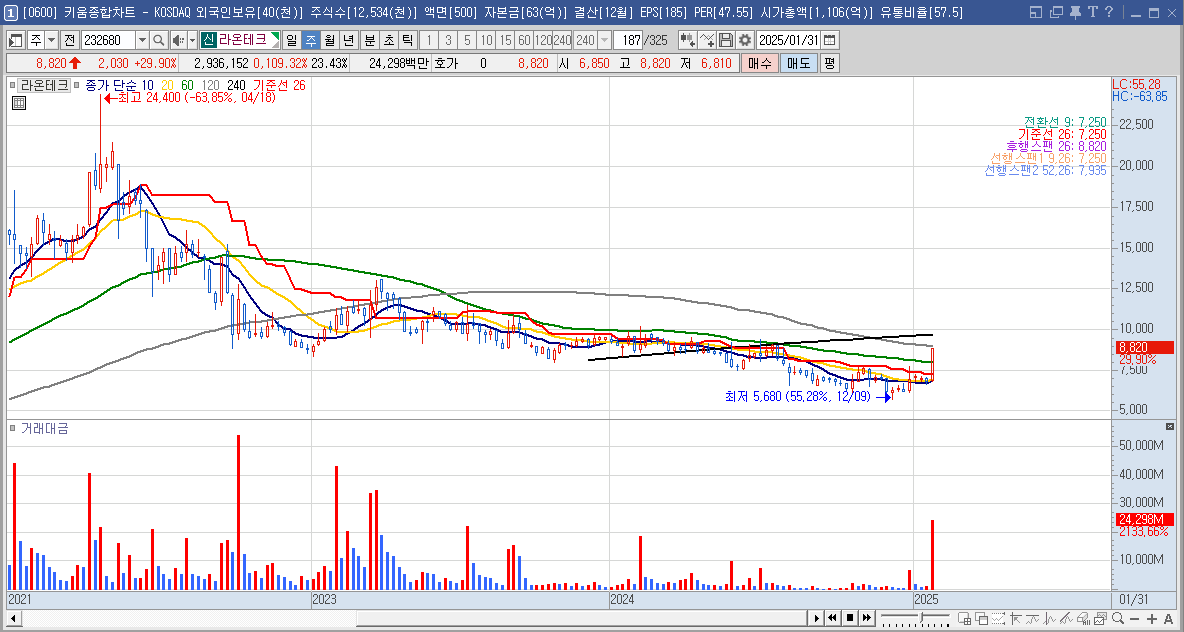Viewport: 1184px width, 632px height.
Task: Toggle the 120 interval button
Action: [x=542, y=40]
